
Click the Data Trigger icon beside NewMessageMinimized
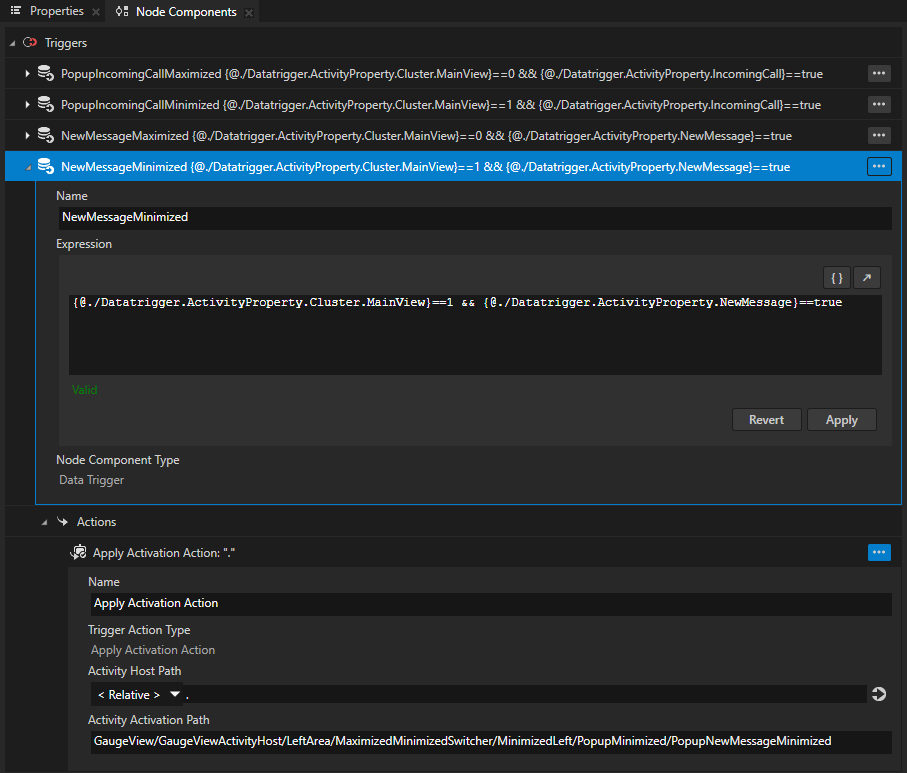pyautogui.click(x=45, y=166)
